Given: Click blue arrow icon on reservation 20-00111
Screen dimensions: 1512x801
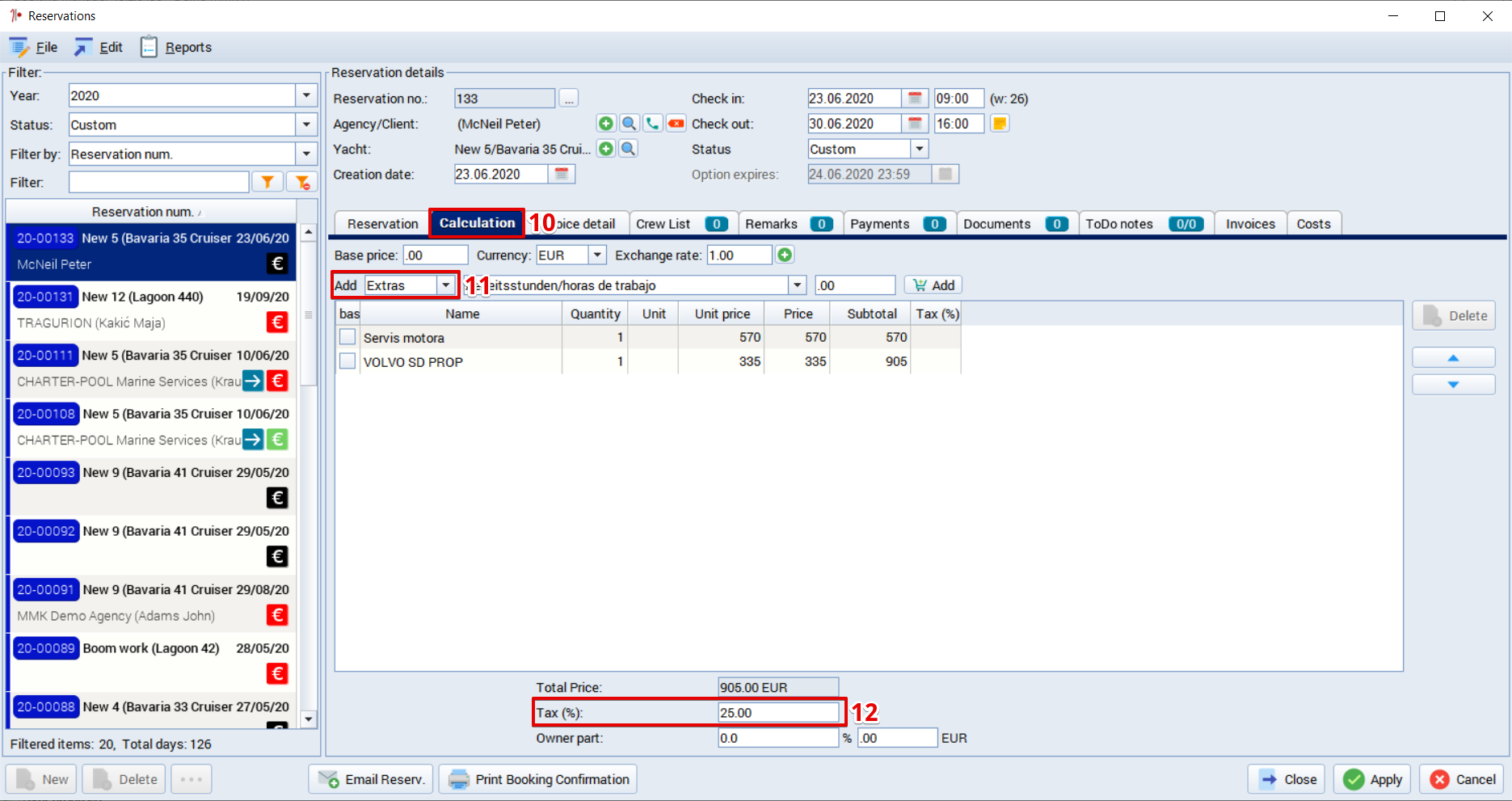Looking at the screenshot, I should coord(253,381).
